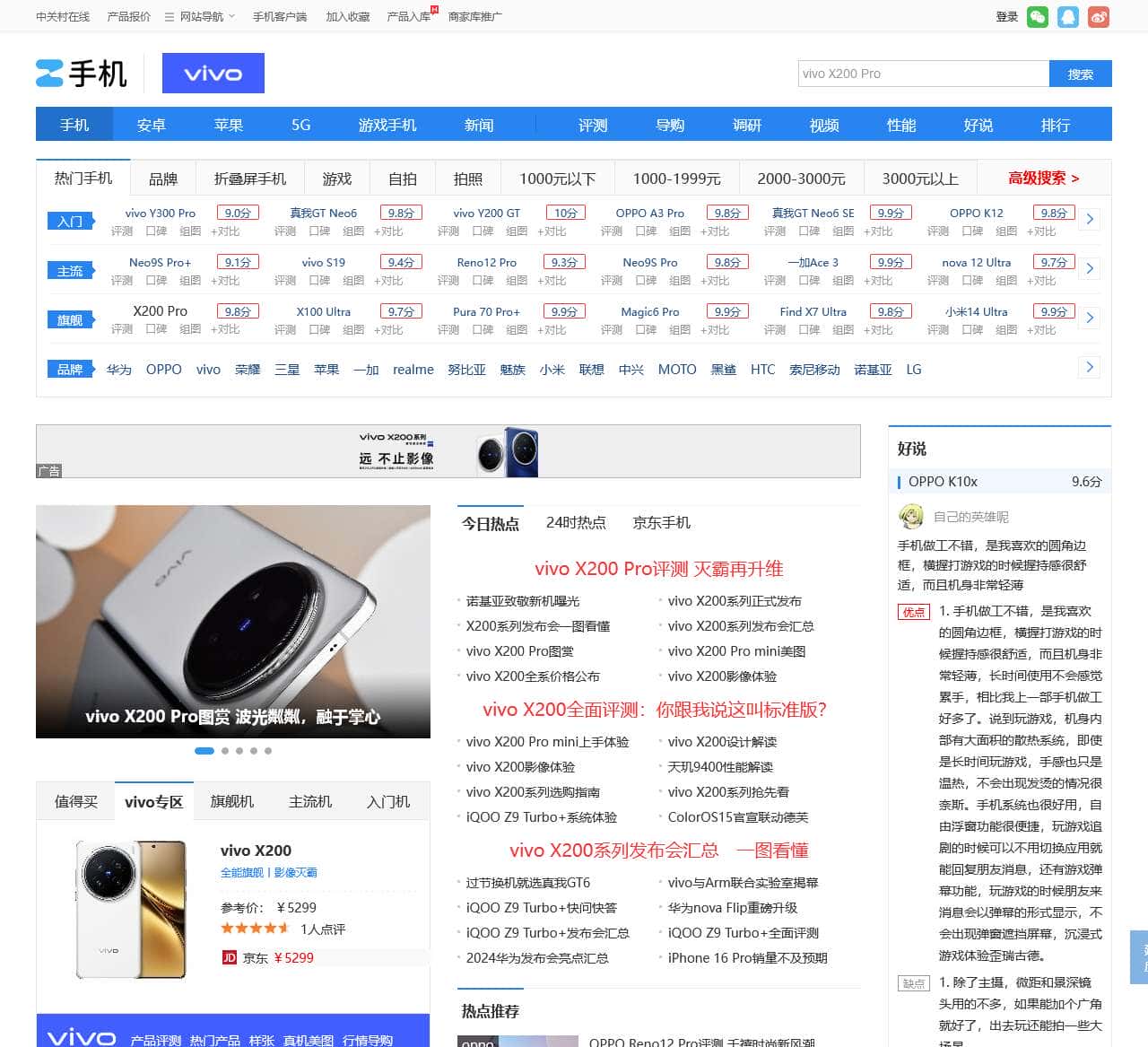Image resolution: width=1148 pixels, height=1047 pixels.
Task: Open 口碑 for vivo S19
Action: tap(320, 281)
